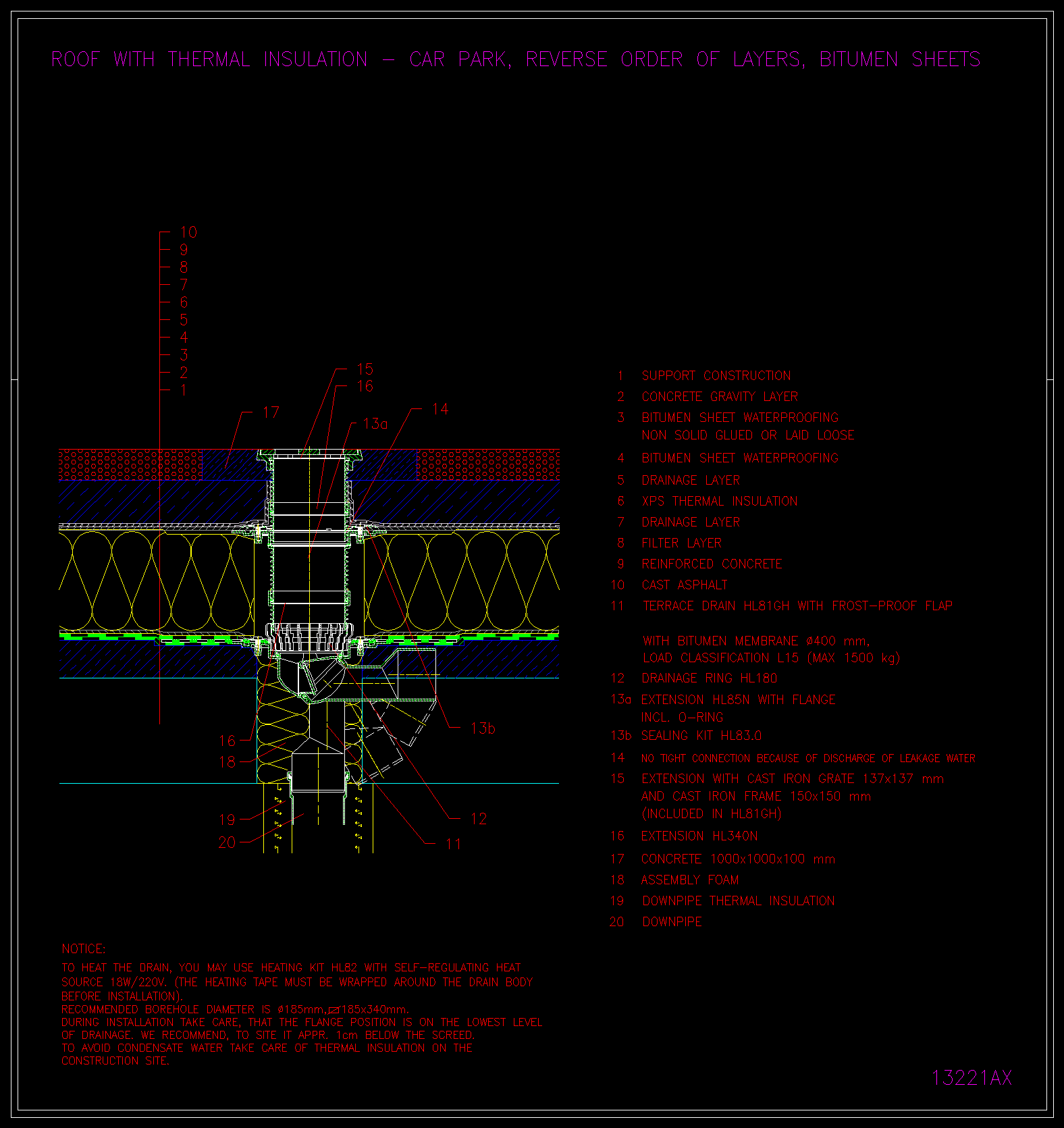Click callout label '12' near downpipe
Image resolution: width=1064 pixels, height=1128 pixels.
point(479,819)
